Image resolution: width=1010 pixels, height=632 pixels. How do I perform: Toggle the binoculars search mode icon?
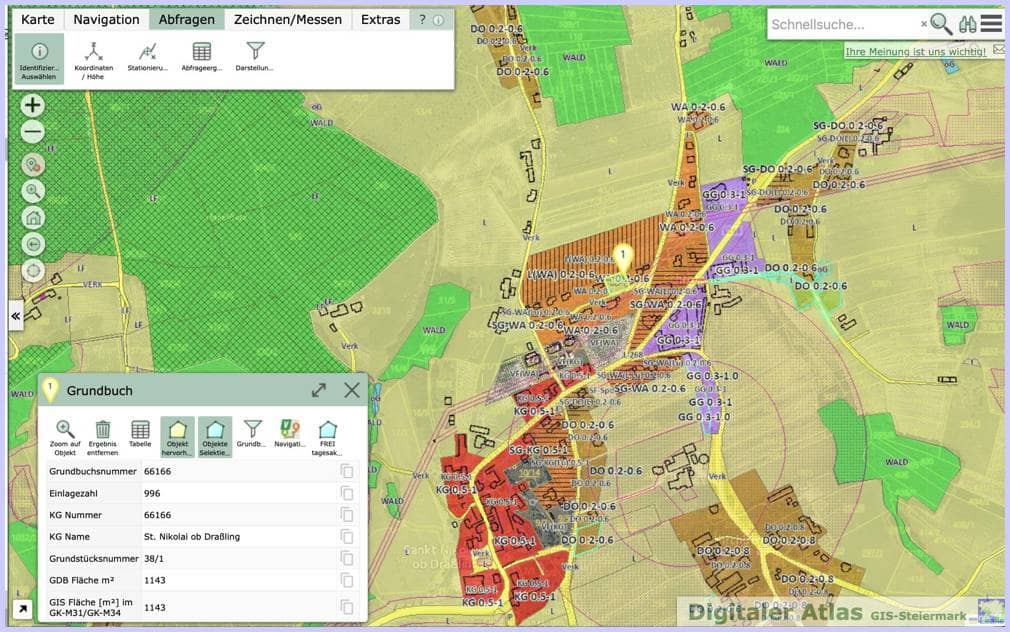[x=967, y=24]
